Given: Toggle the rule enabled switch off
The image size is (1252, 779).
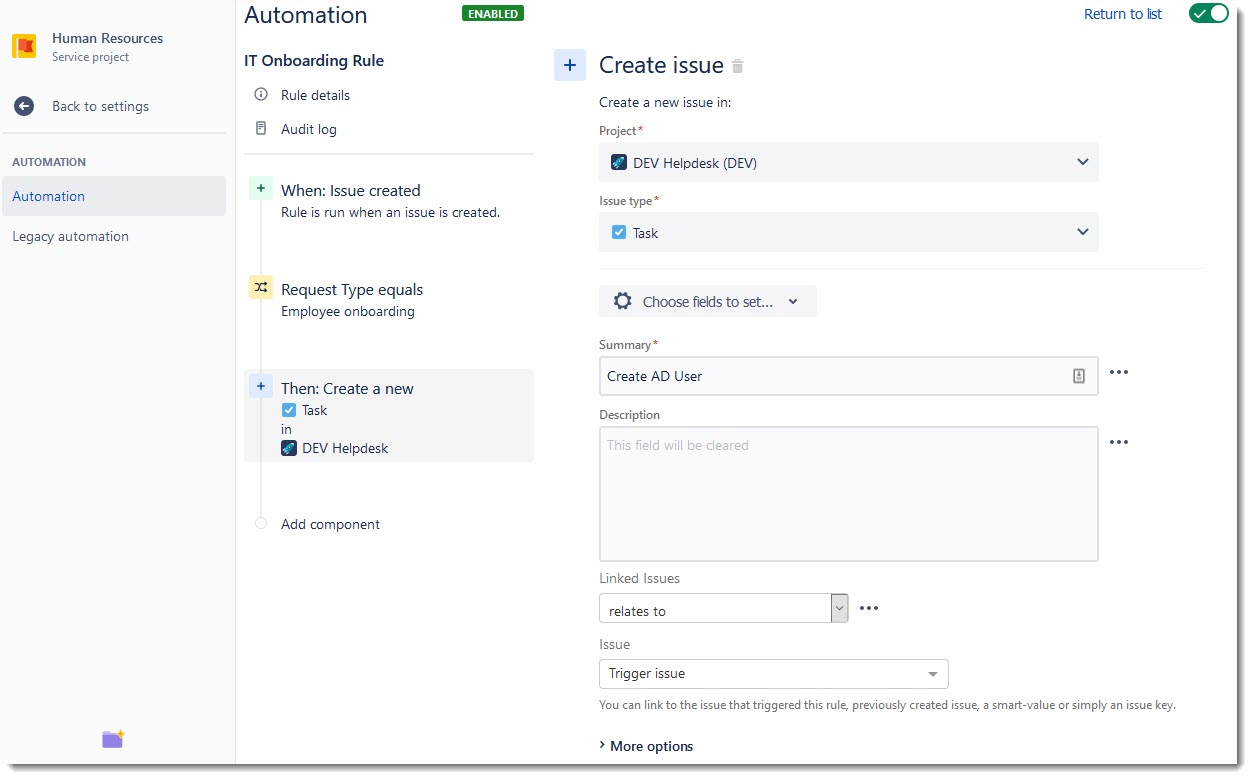Looking at the screenshot, I should pos(1208,13).
